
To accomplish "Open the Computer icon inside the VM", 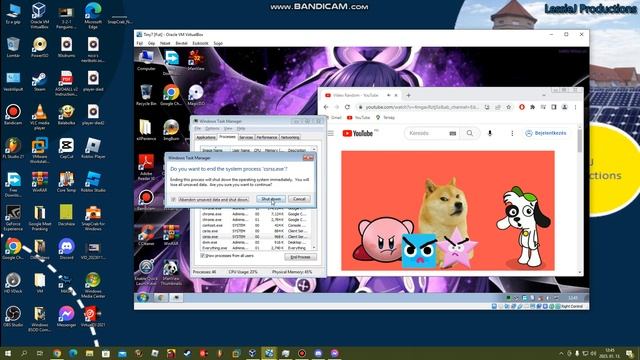I will tap(146, 60).
